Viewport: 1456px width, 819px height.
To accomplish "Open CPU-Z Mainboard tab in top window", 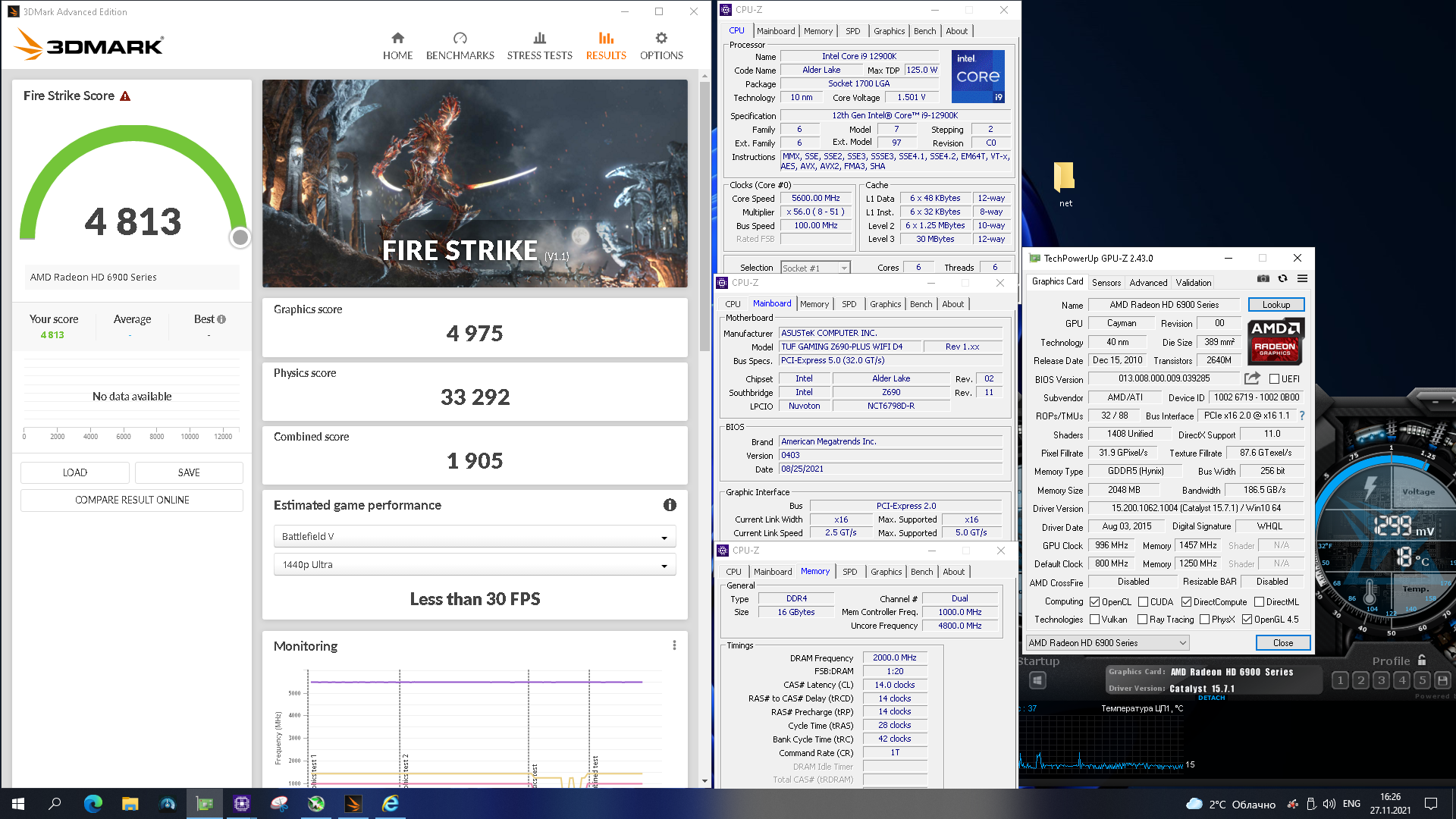I will coord(776,31).
